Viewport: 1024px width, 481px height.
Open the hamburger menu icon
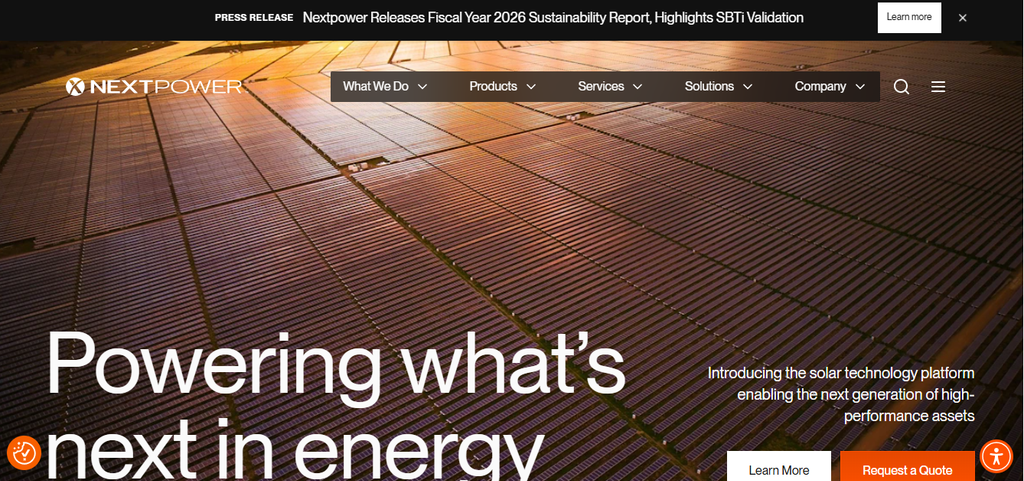coord(938,87)
